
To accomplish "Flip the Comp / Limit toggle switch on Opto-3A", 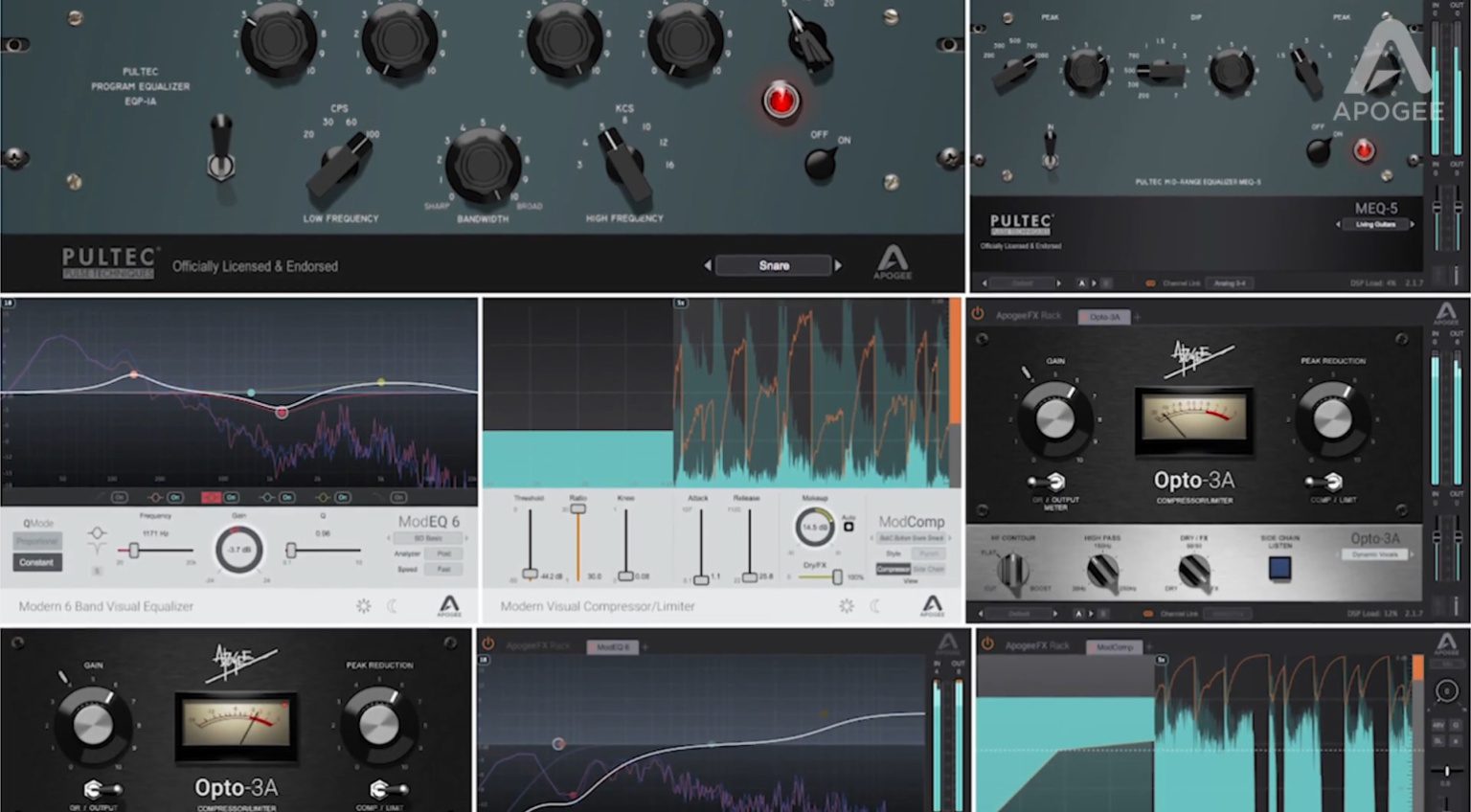I will click(x=1324, y=482).
